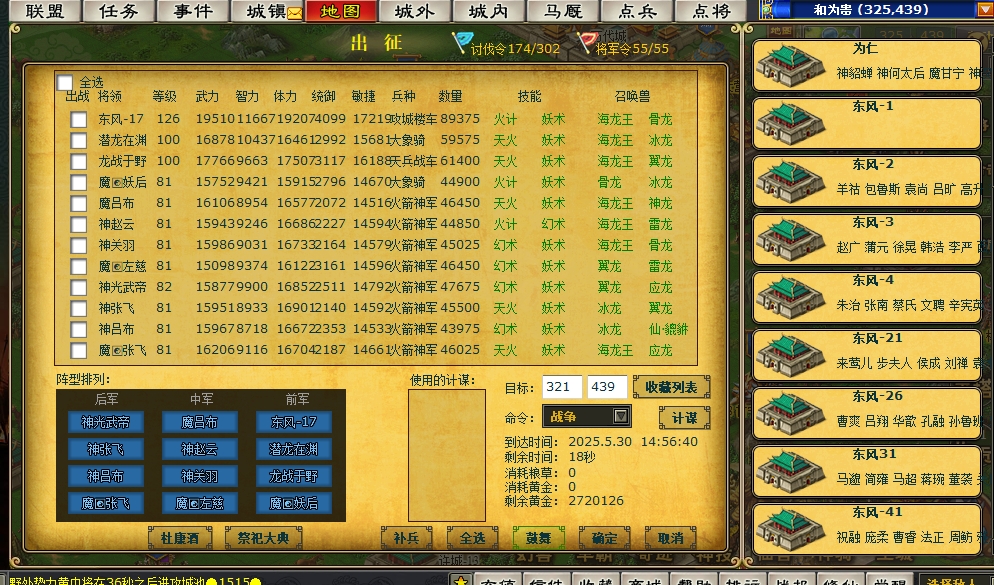The image size is (994, 585).
Task: Select the checkbox next to 魔吕布
Action: click(x=79, y=203)
